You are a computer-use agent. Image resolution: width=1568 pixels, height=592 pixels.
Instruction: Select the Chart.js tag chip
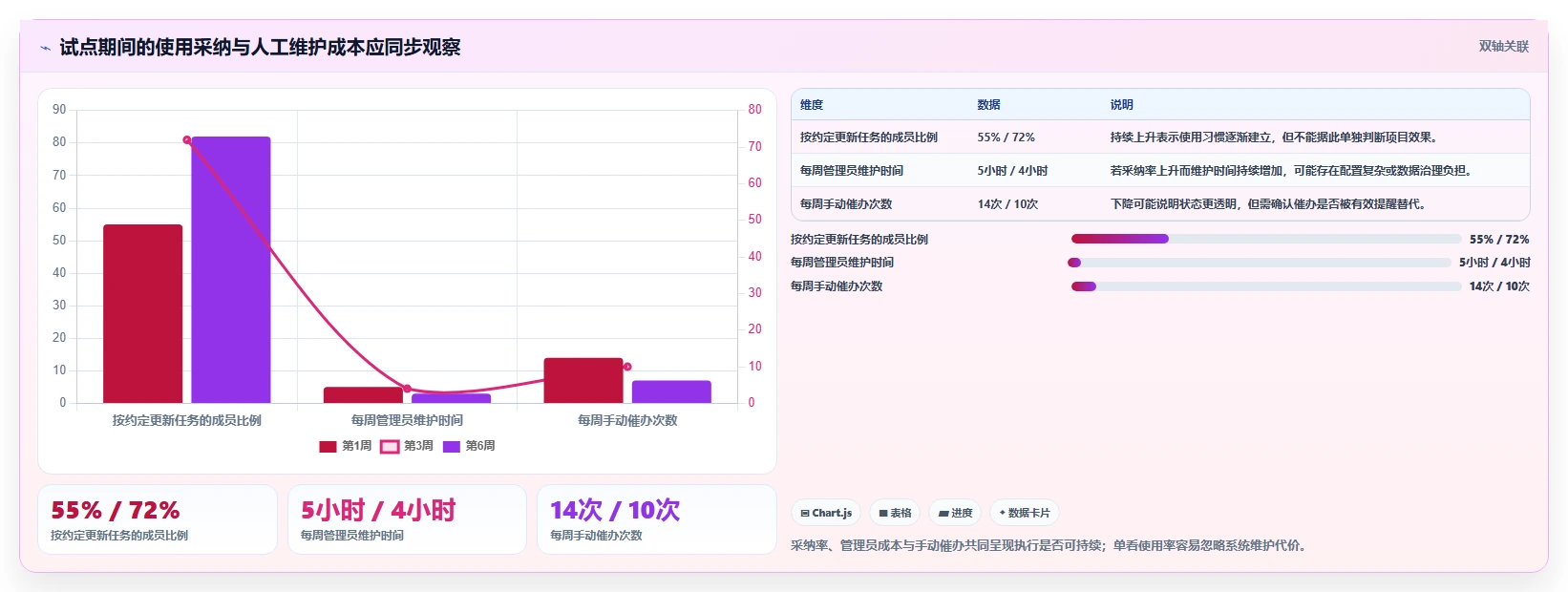(826, 513)
